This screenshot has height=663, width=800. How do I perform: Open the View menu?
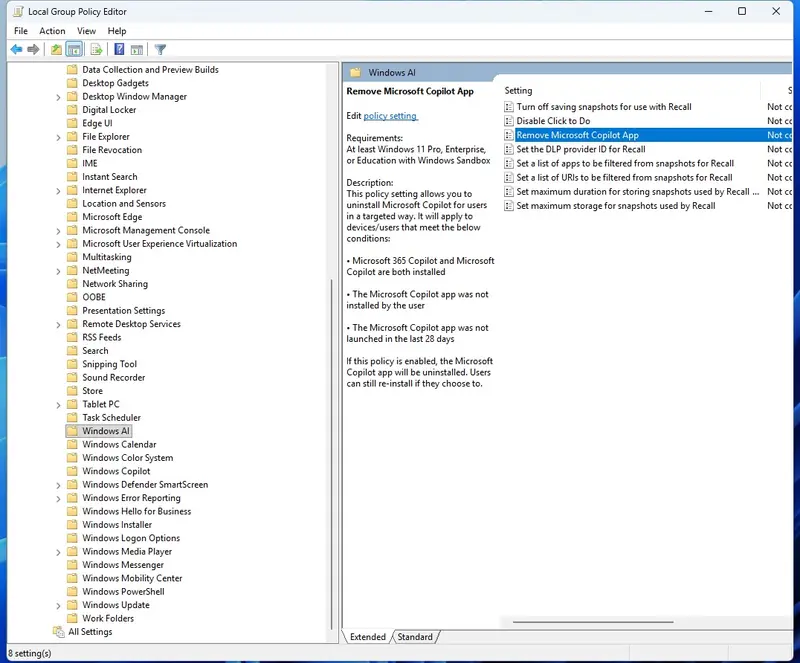(x=86, y=31)
